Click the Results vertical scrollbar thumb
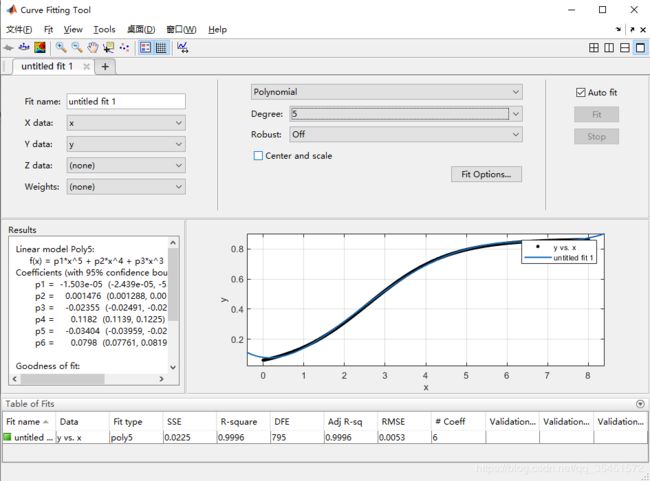650x481 pixels. 173,284
